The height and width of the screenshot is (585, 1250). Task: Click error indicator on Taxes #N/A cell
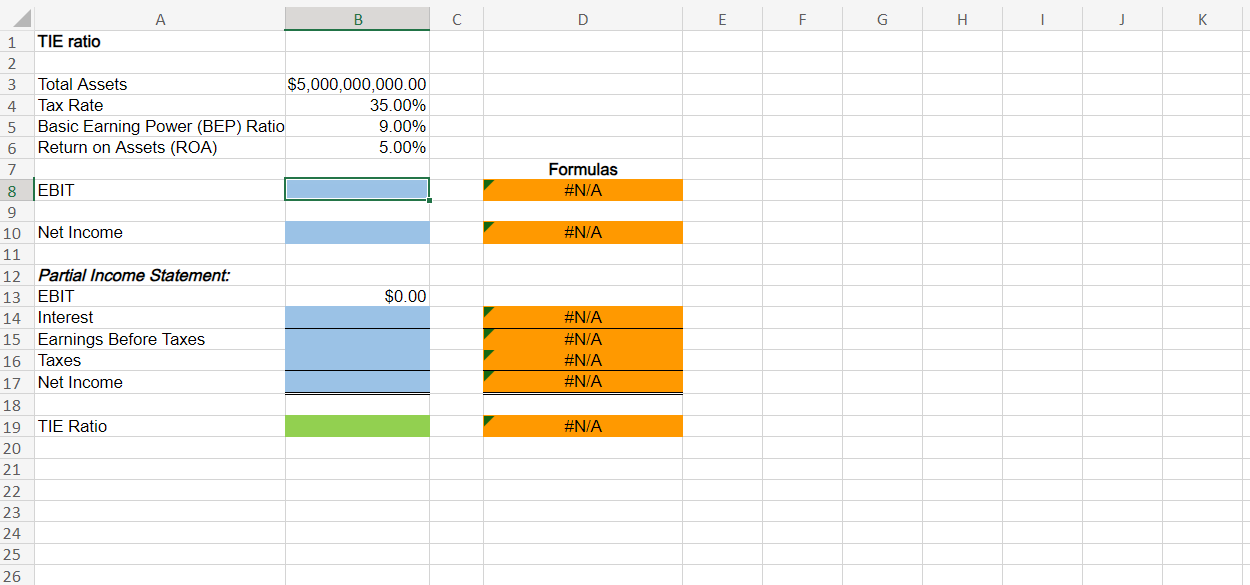pos(489,354)
